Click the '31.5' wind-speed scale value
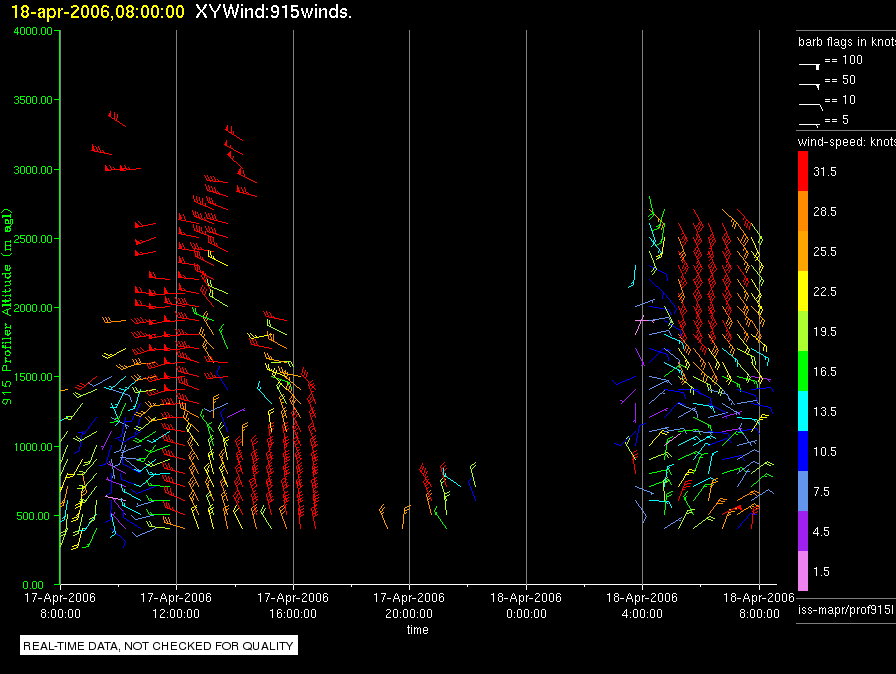Screen dimensions: 896x674 point(825,171)
